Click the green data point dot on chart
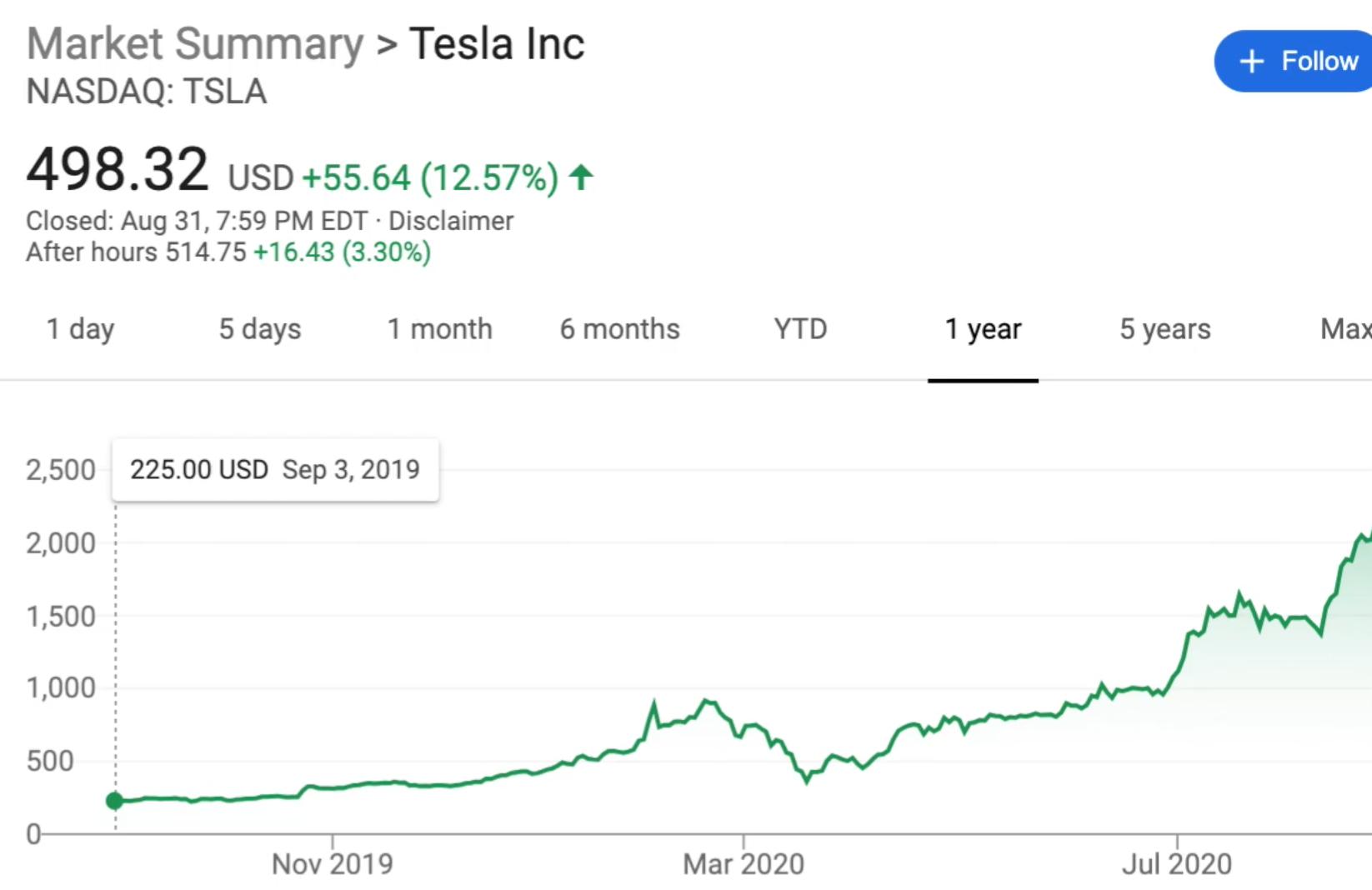1372x890 pixels. (115, 801)
